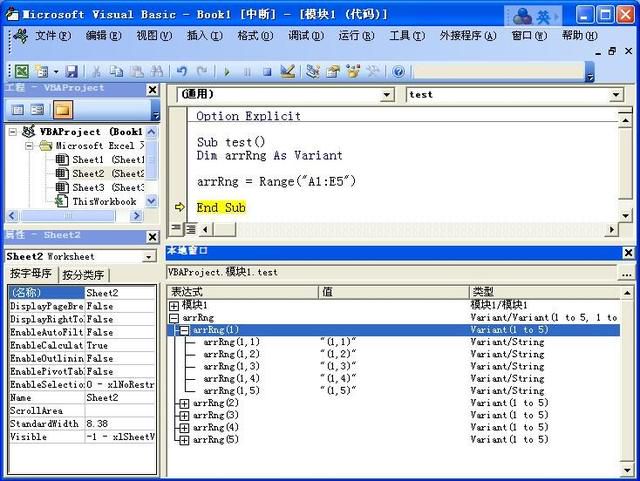
Task: Switch to the 按字母序 tab
Action: tap(31, 274)
